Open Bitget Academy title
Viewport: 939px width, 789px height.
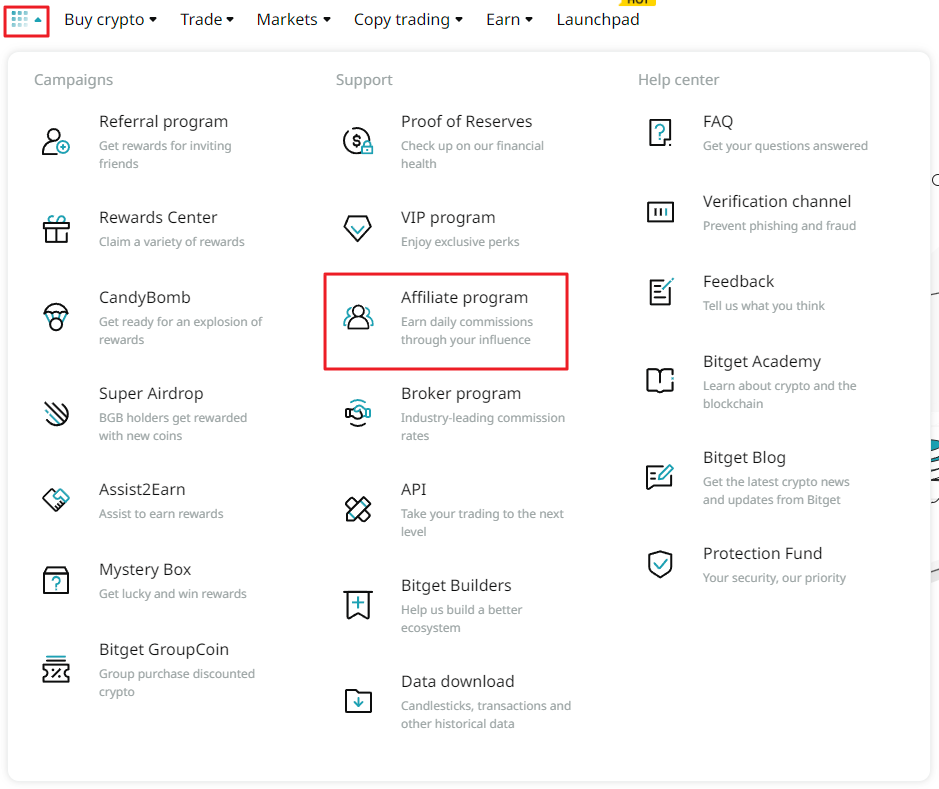click(x=762, y=362)
